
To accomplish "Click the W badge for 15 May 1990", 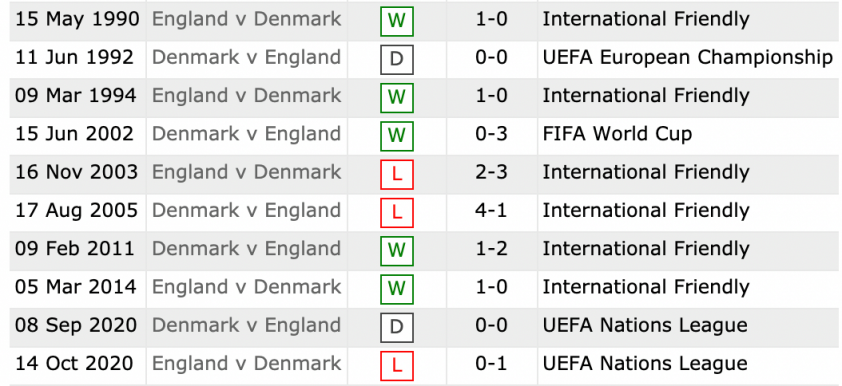I will point(397,21).
